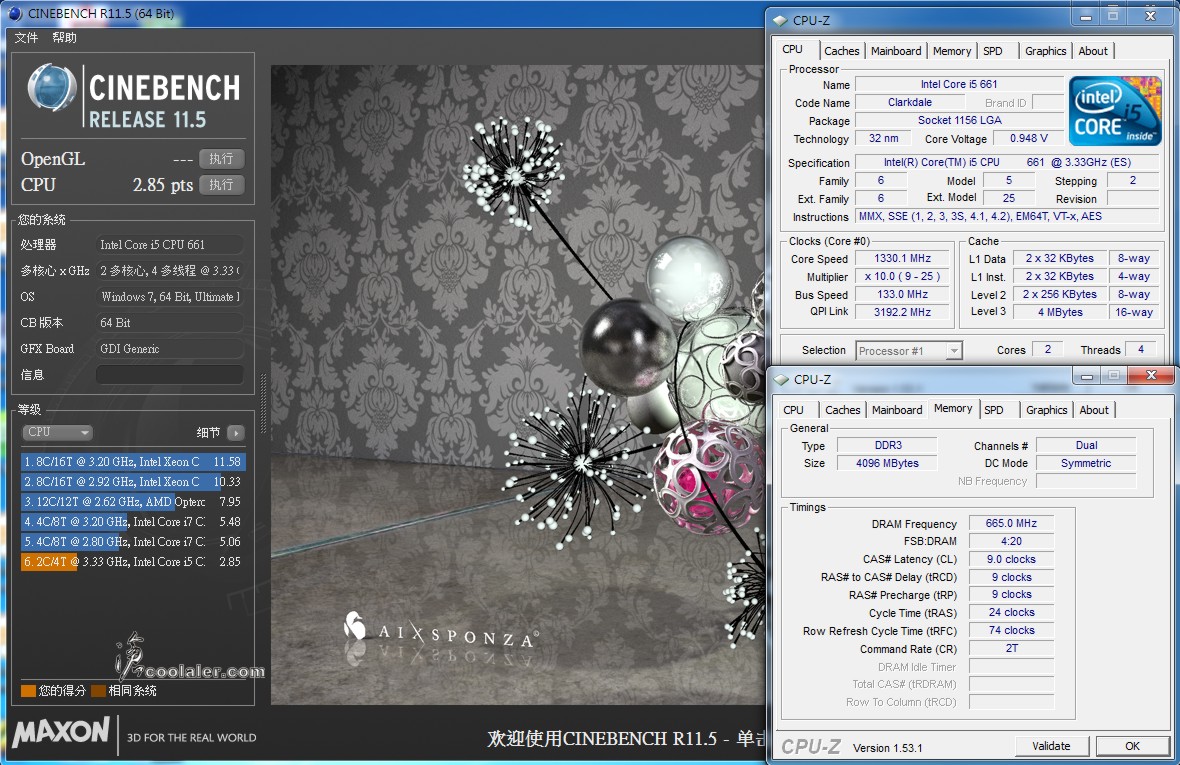Click the x 10.0 multiplier value

click(902, 276)
